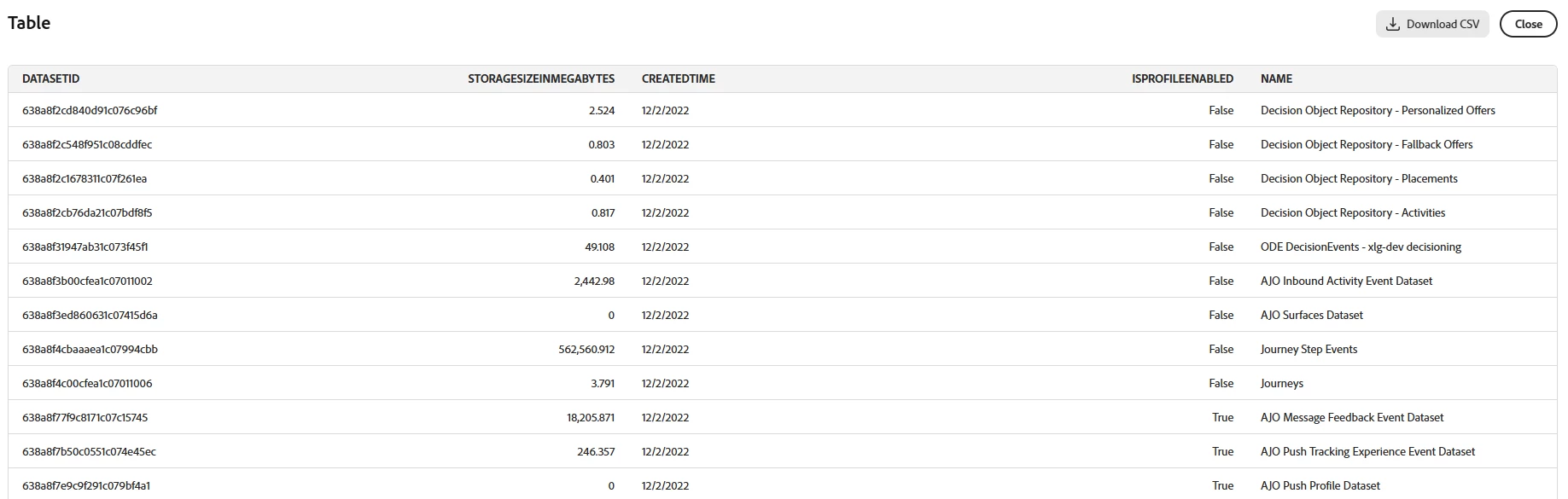This screenshot has width=1568, height=499.
Task: Select the AJO Message Feedback Event Dataset name
Action: [x=1352, y=417]
